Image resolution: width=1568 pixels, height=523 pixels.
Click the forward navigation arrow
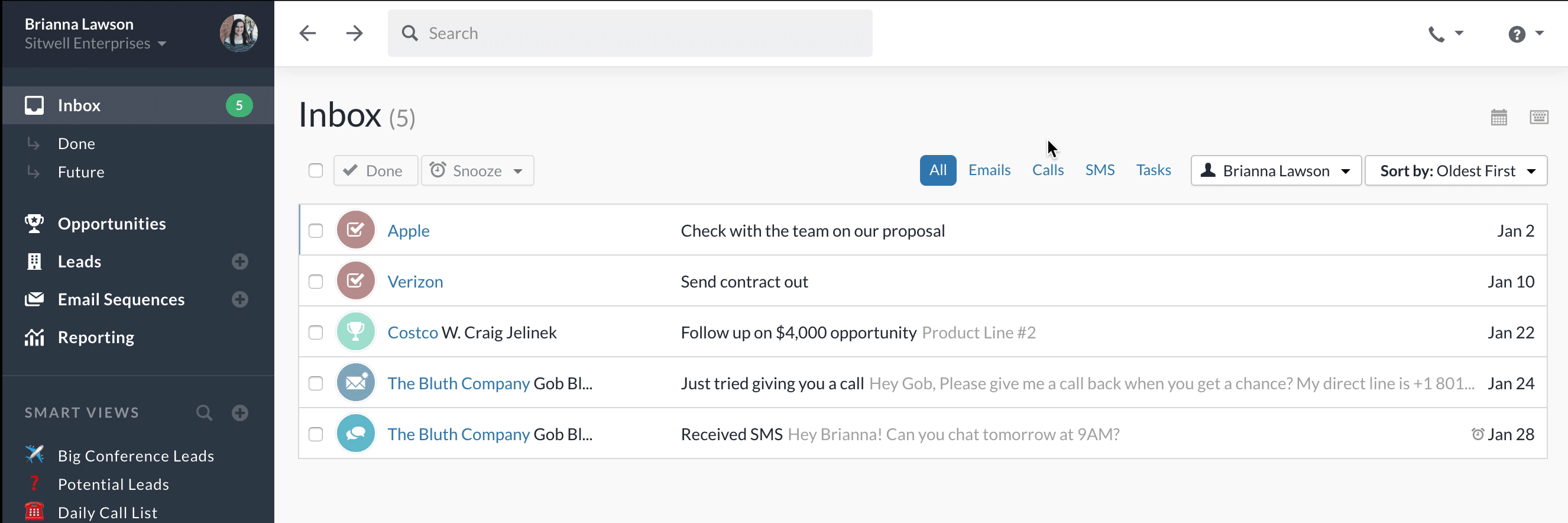354,34
